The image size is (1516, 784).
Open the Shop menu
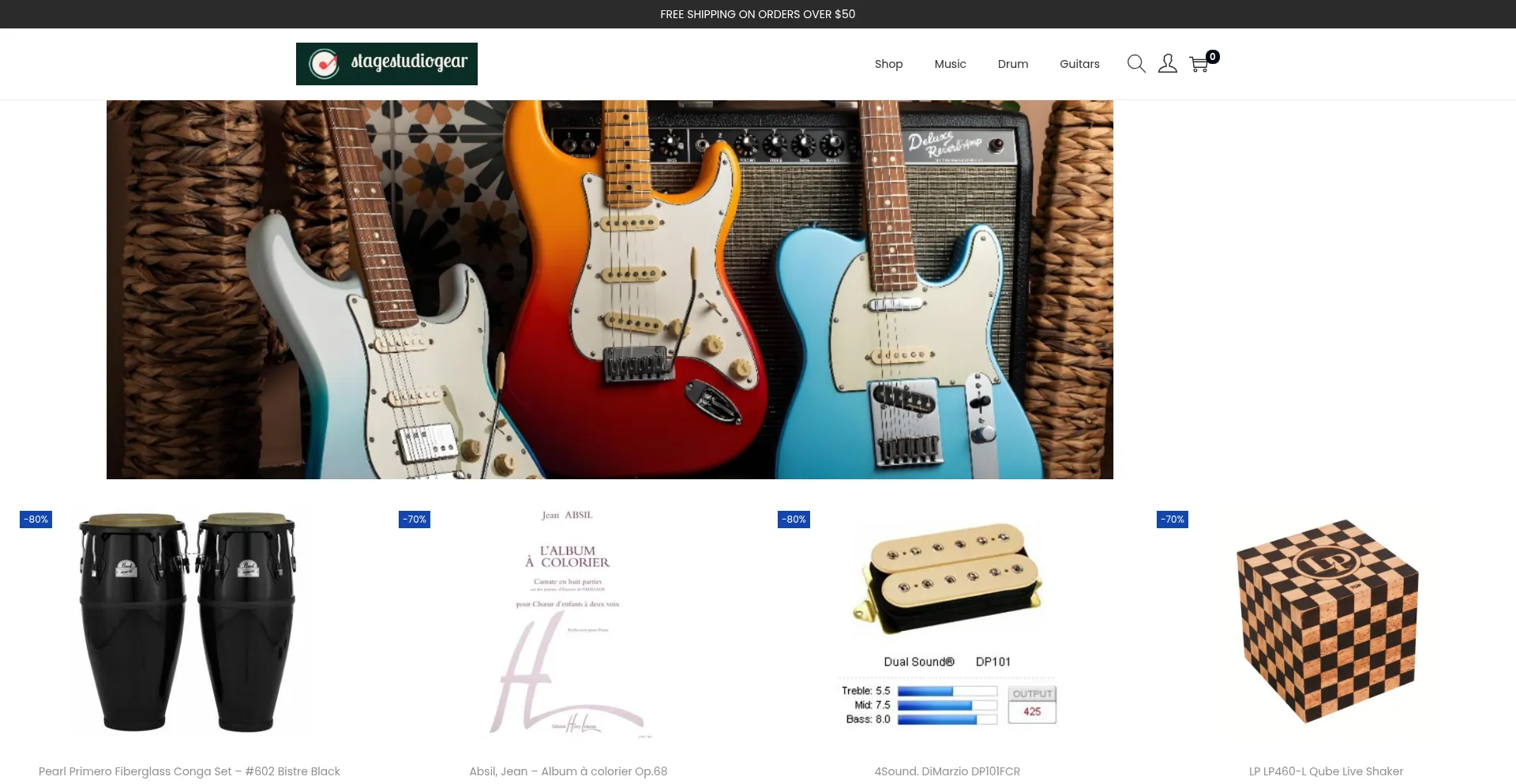click(888, 64)
